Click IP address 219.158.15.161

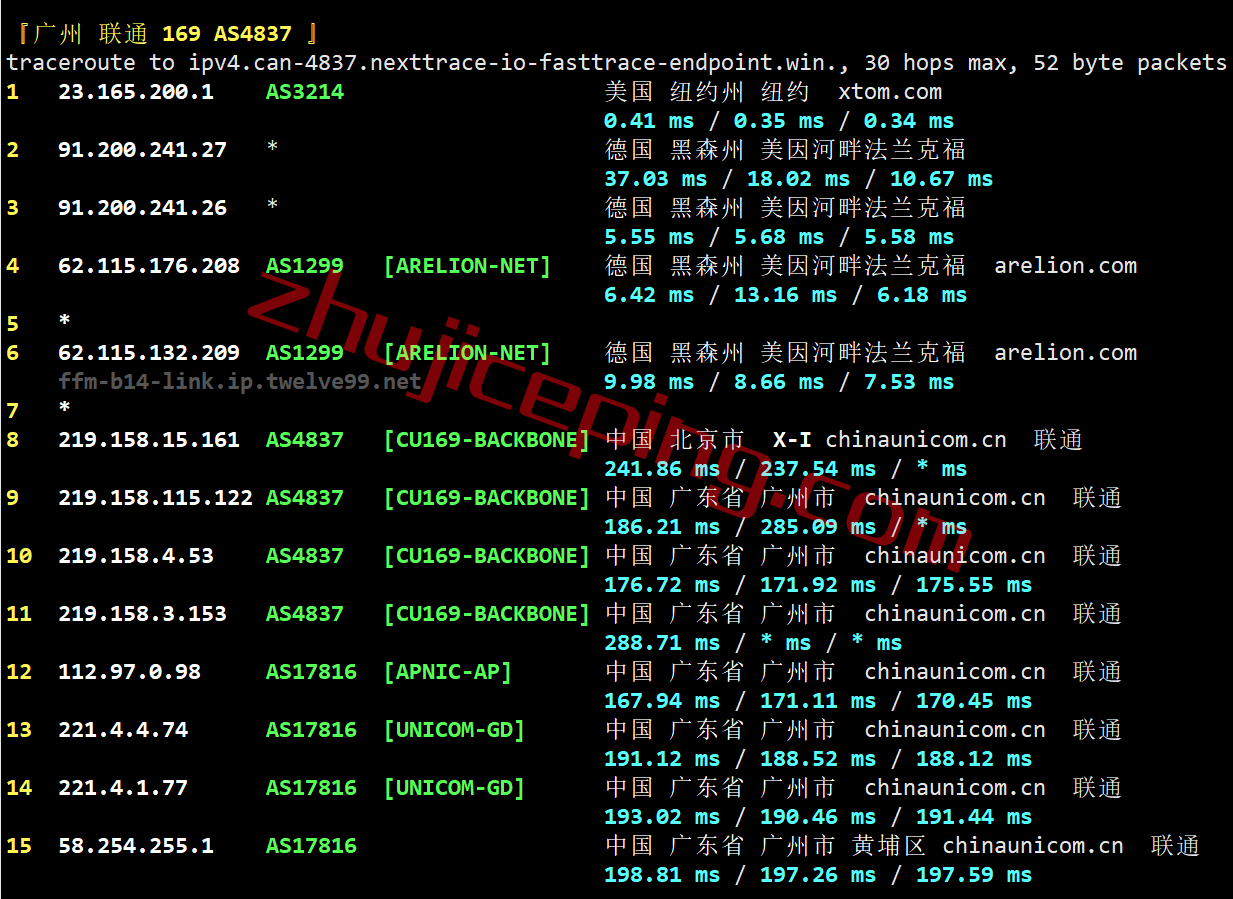tap(148, 440)
